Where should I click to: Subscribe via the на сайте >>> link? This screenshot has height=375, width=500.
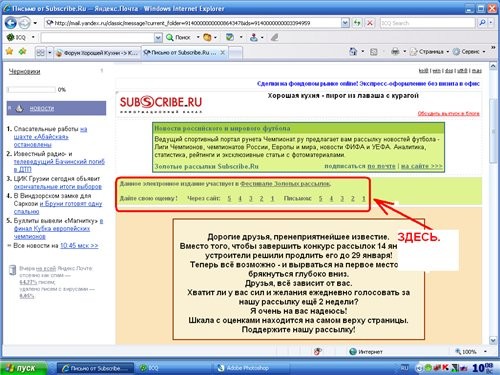coord(421,166)
